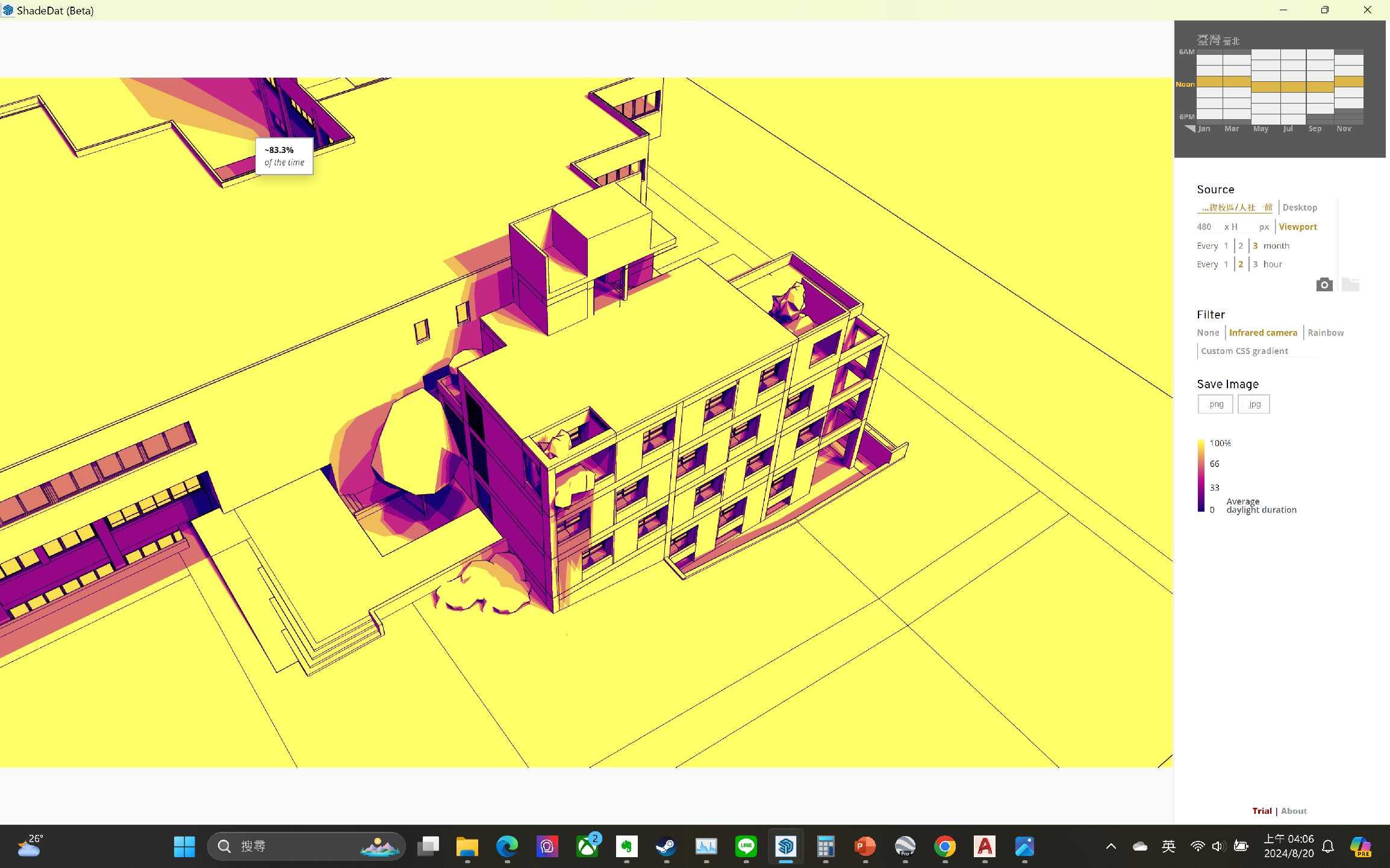
Task: Open Steam from the taskbar
Action: (x=666, y=846)
